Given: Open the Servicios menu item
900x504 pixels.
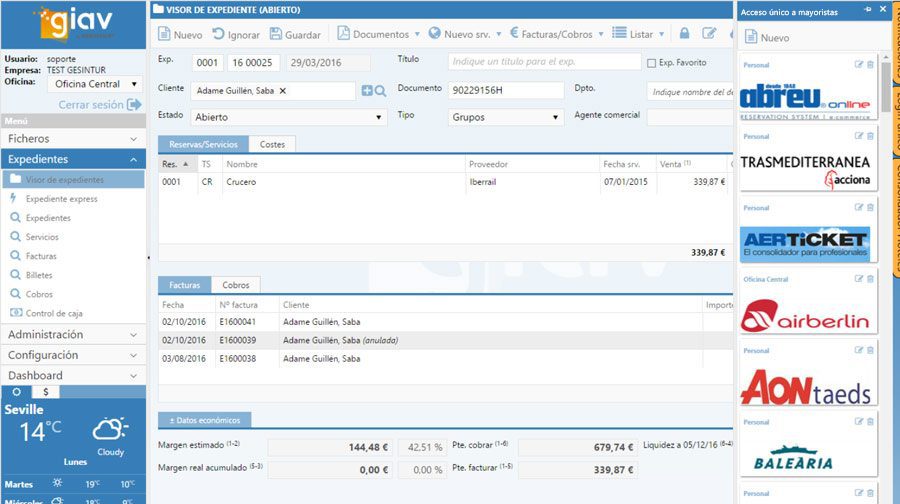Looking at the screenshot, I should coord(42,237).
